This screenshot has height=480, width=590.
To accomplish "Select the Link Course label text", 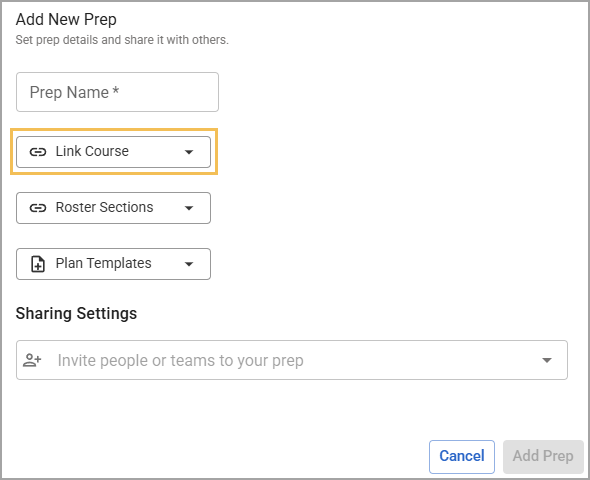I will 92,151.
